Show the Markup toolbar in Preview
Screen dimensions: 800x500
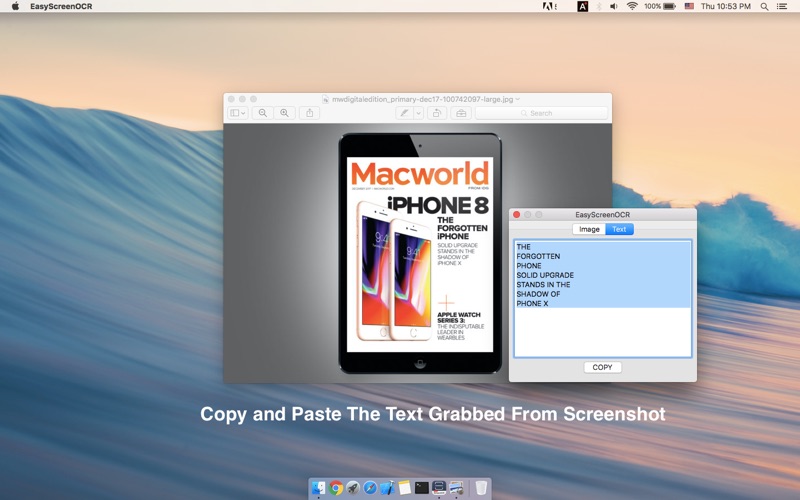[461, 113]
